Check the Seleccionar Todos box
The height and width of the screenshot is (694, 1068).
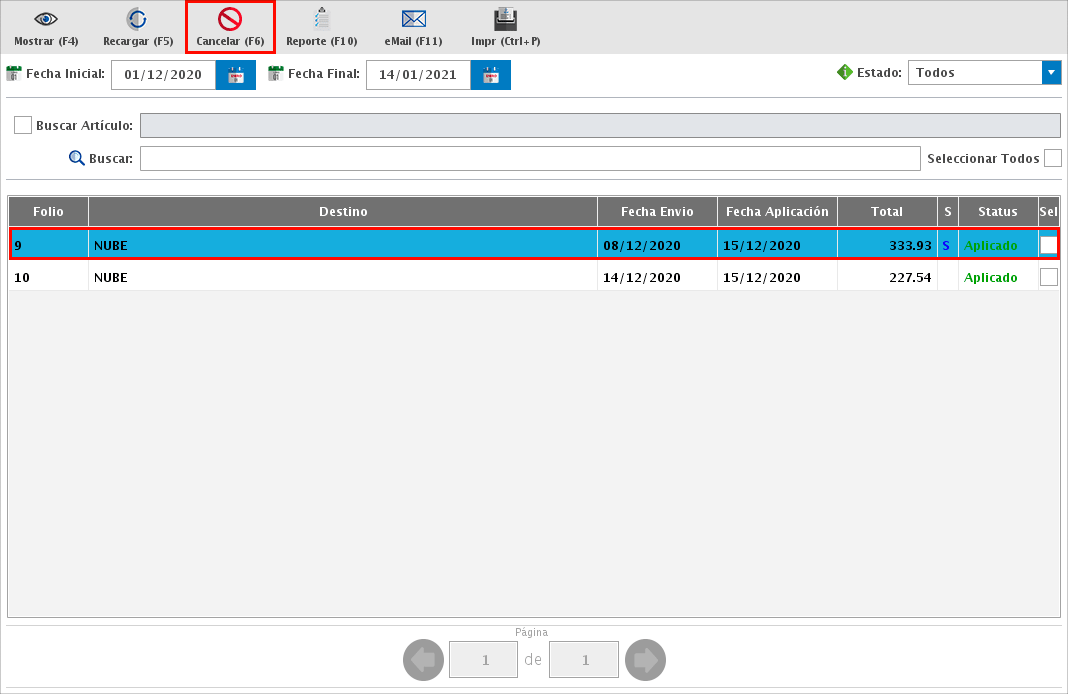[1052, 158]
